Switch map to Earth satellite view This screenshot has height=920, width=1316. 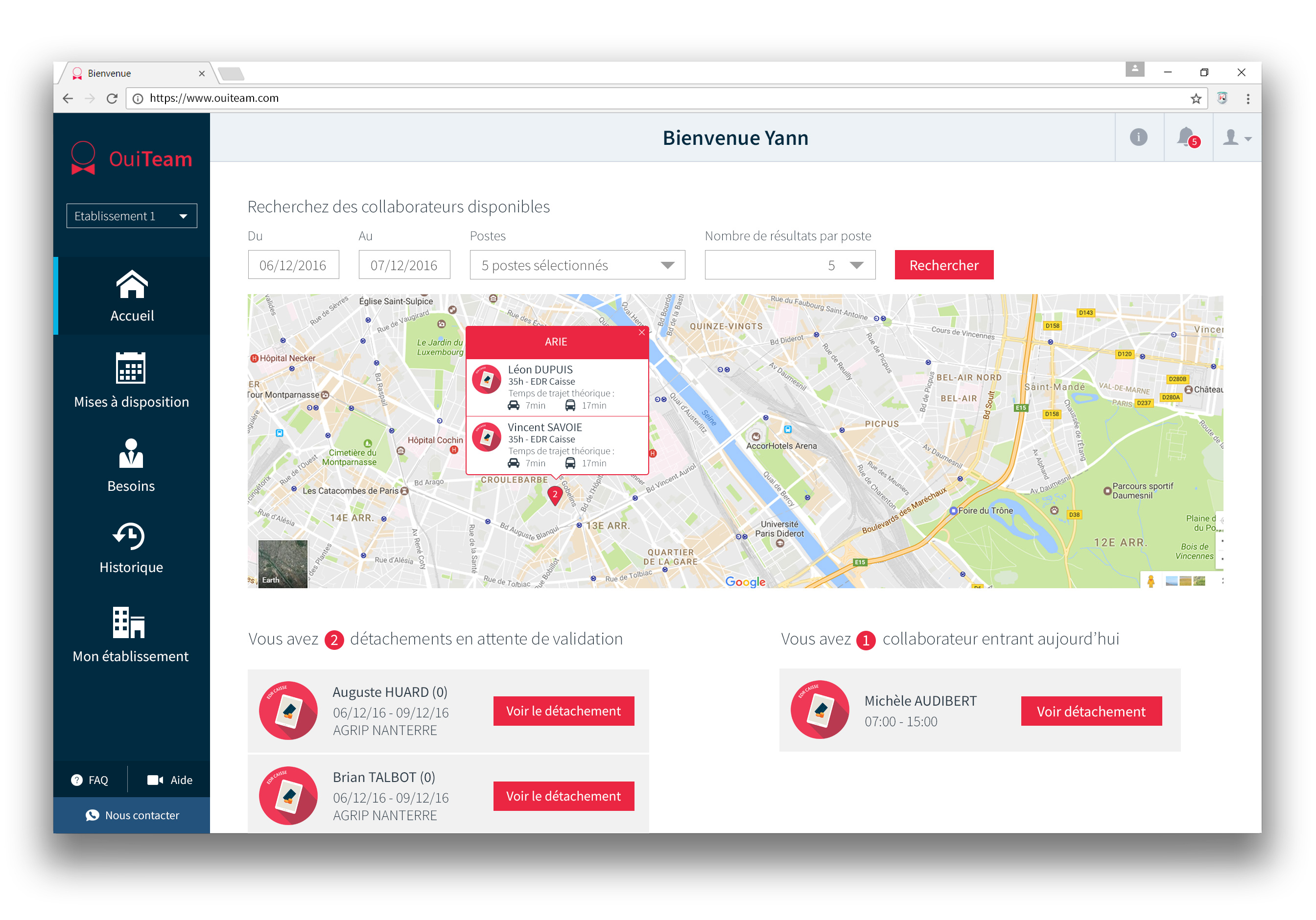click(x=282, y=564)
